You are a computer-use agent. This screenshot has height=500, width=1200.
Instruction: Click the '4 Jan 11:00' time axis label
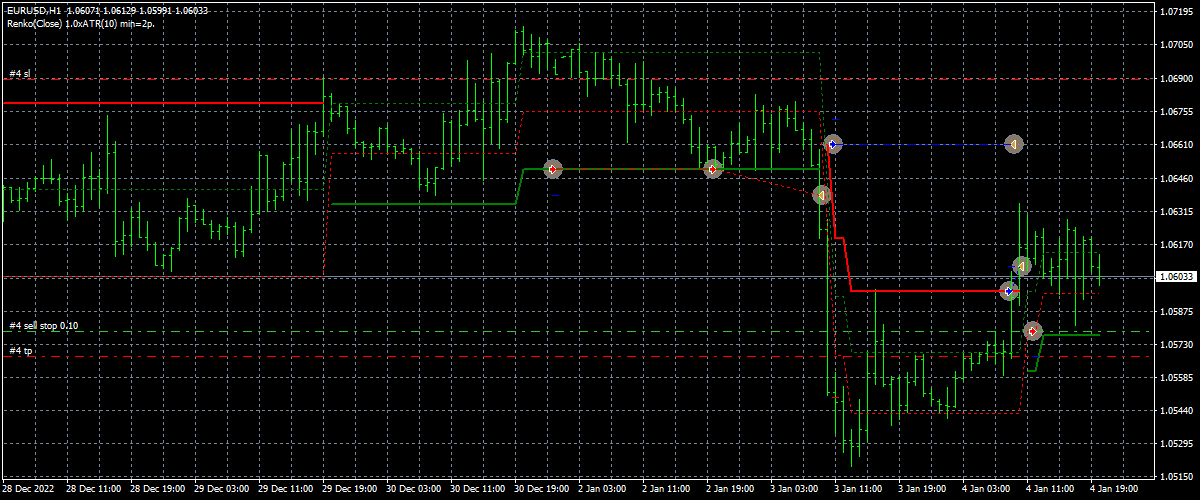[x=1050, y=491]
